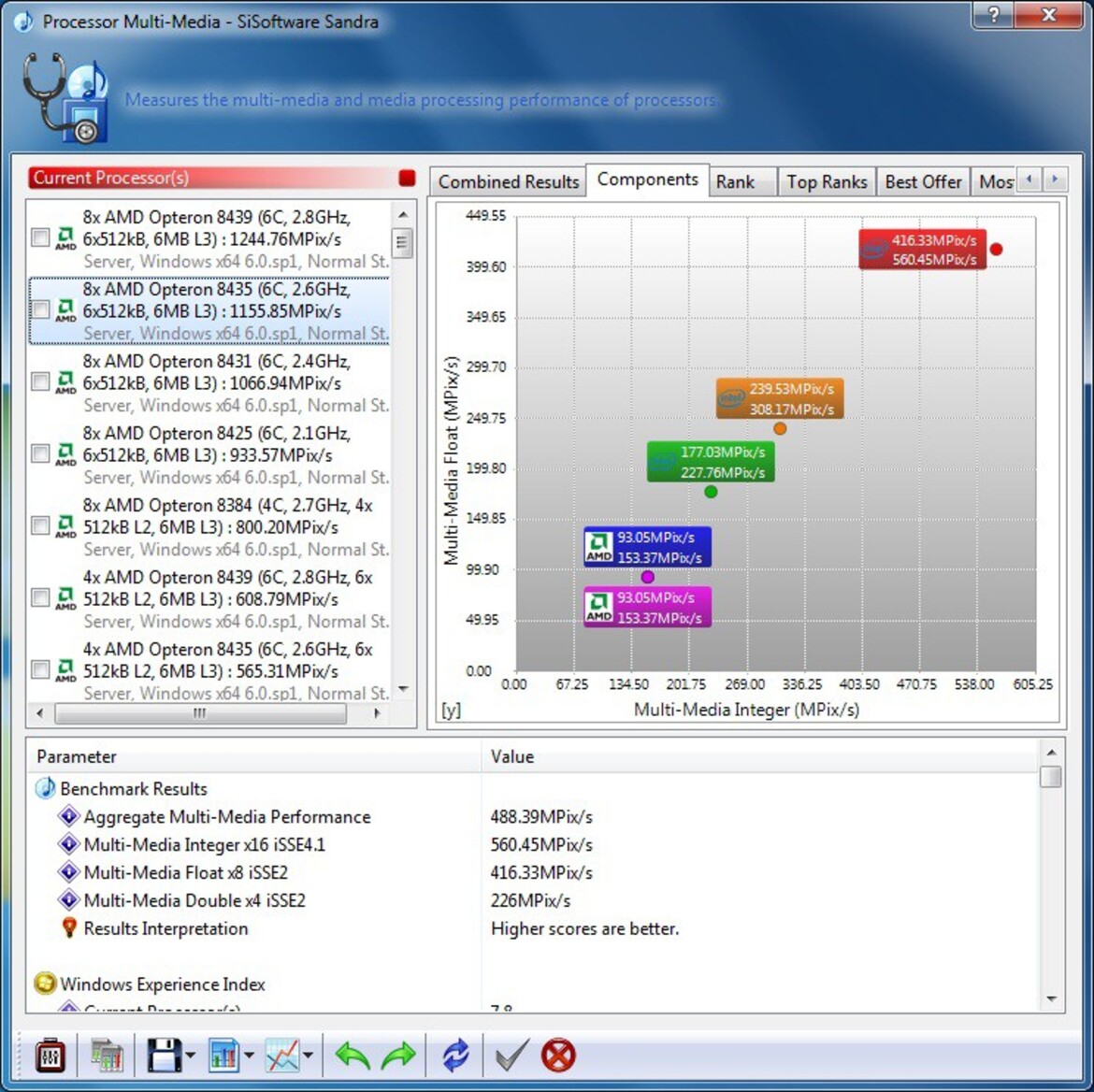Click the diamond icon beside Multi-Media Double x4

pos(69,899)
